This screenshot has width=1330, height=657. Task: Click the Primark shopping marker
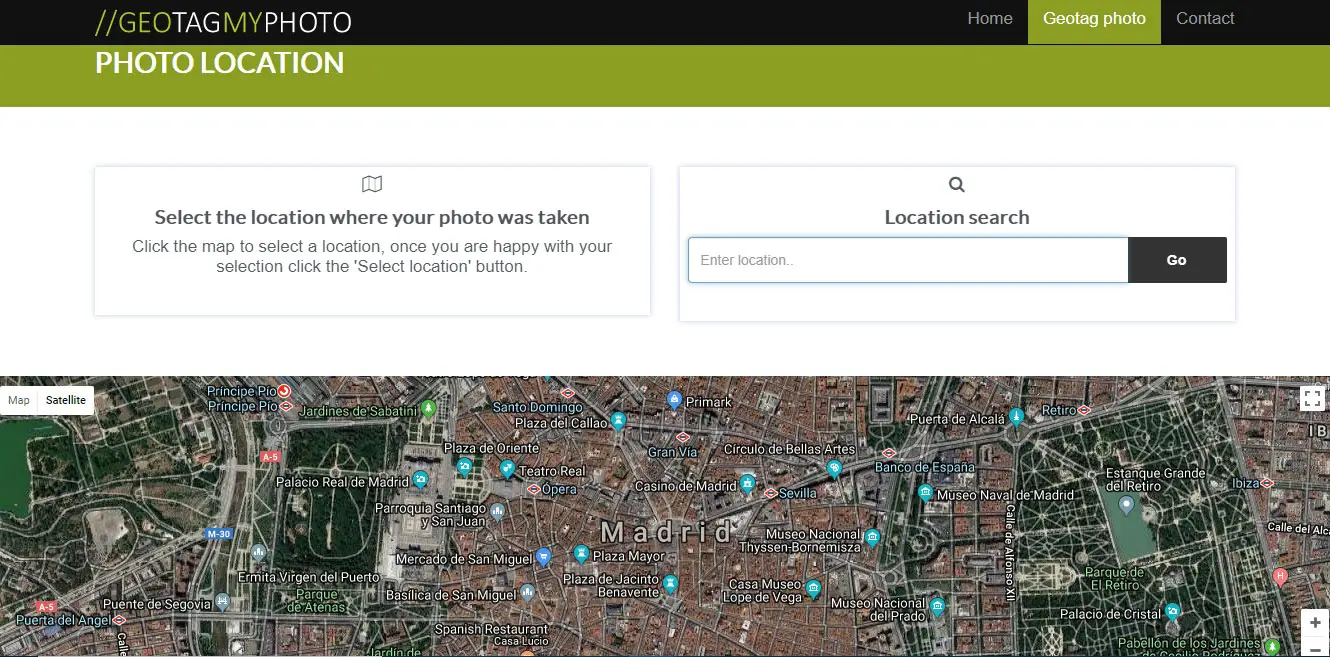point(674,400)
